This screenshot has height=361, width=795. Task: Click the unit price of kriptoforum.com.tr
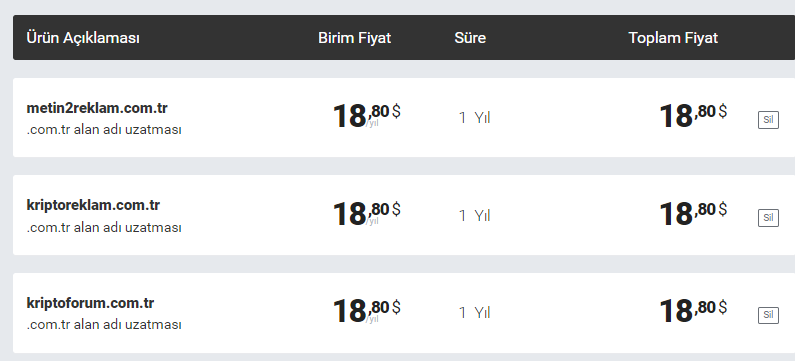pyautogui.click(x=367, y=311)
